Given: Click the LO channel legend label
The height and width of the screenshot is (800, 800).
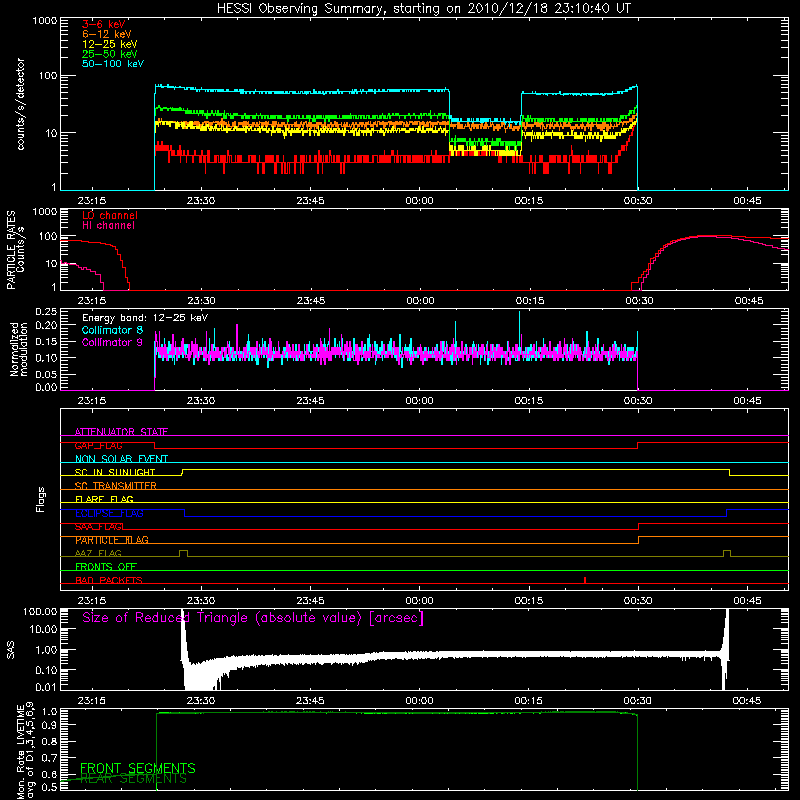Looking at the screenshot, I should [110, 215].
